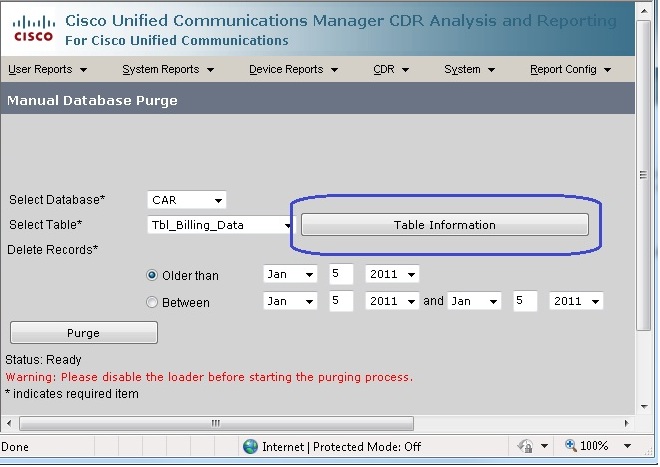Open the Between start year dropdown
Screen dimensions: 660x467
point(392,301)
